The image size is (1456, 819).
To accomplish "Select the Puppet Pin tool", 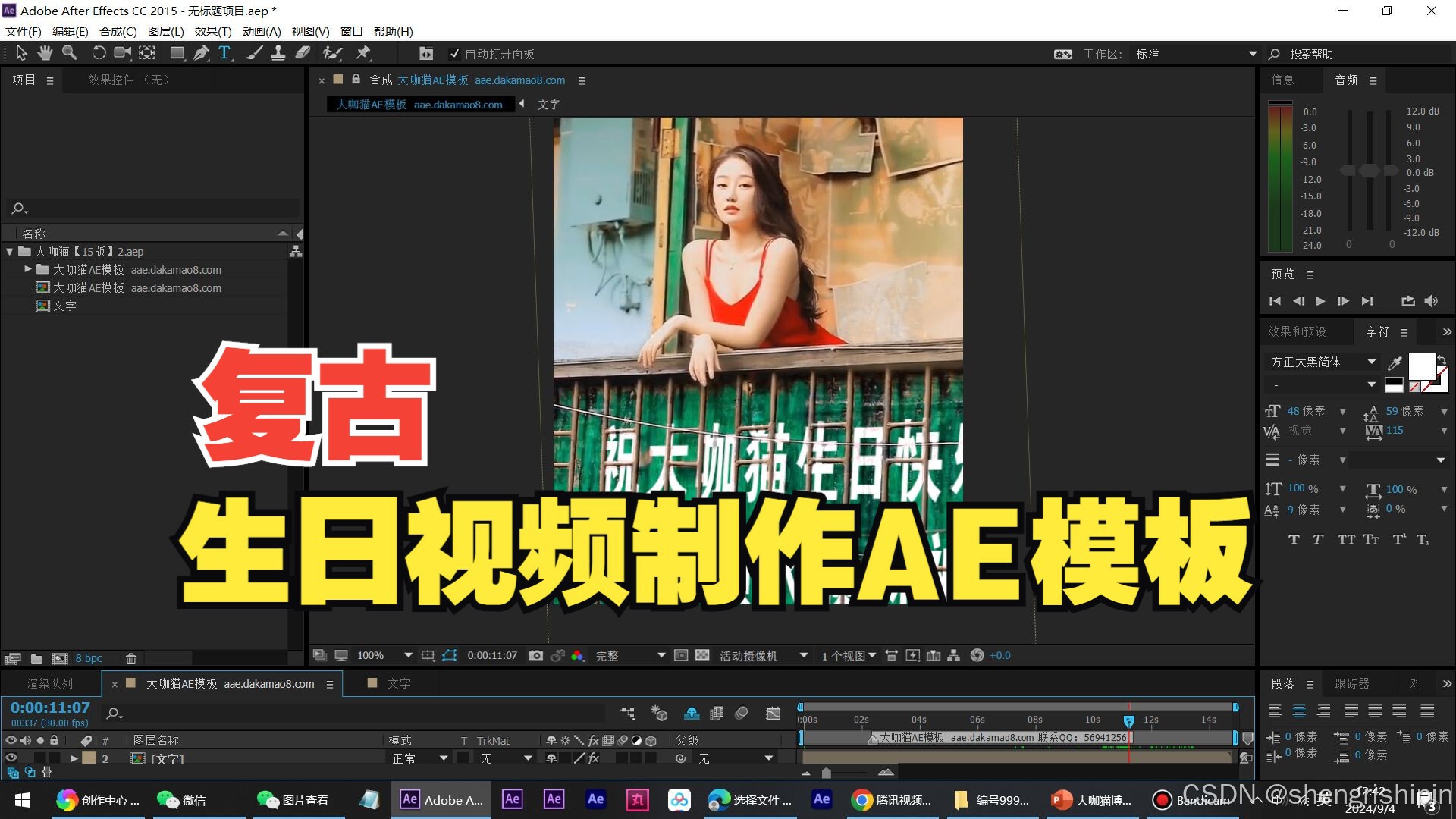I will point(363,53).
